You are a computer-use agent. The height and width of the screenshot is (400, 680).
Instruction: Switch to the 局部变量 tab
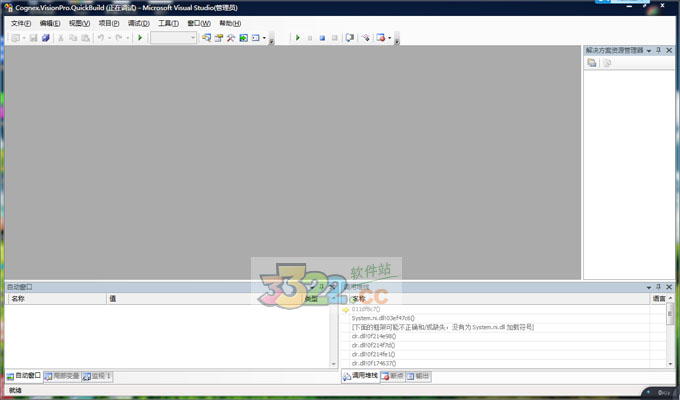62,376
